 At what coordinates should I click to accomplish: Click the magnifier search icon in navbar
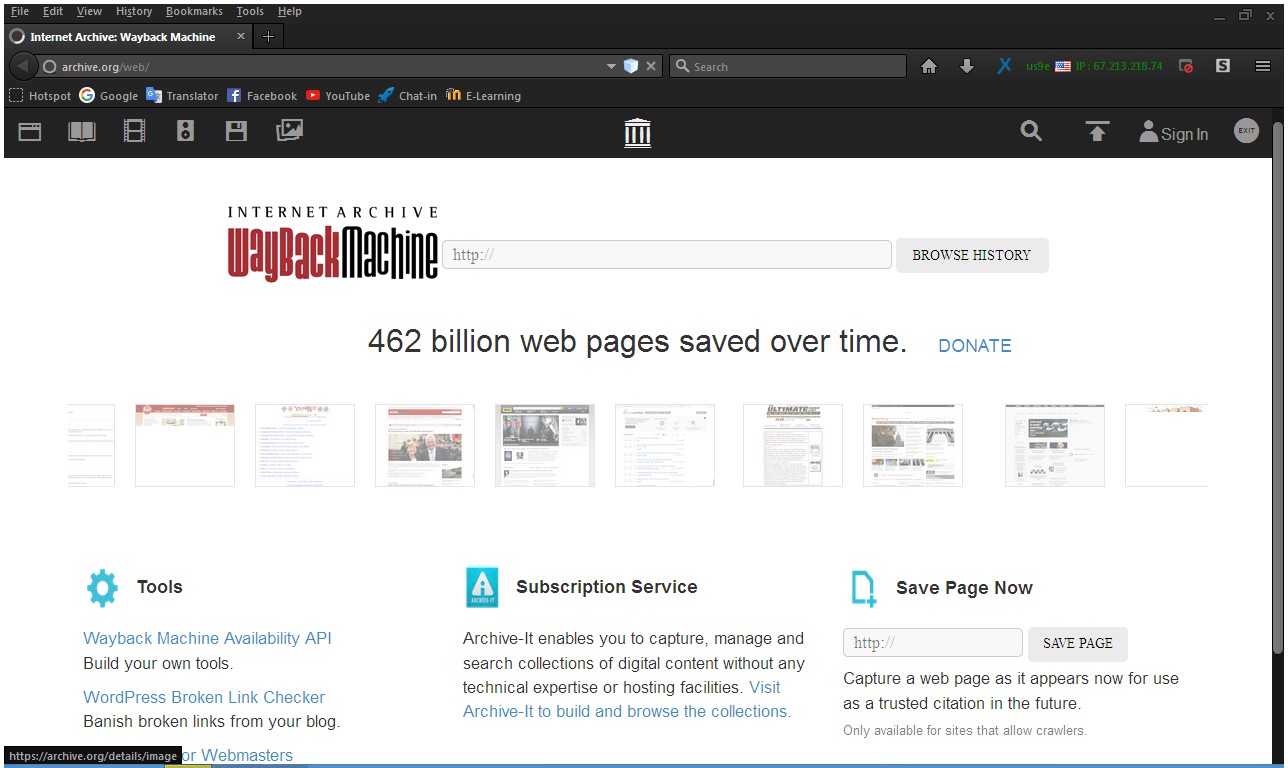pos(1031,131)
